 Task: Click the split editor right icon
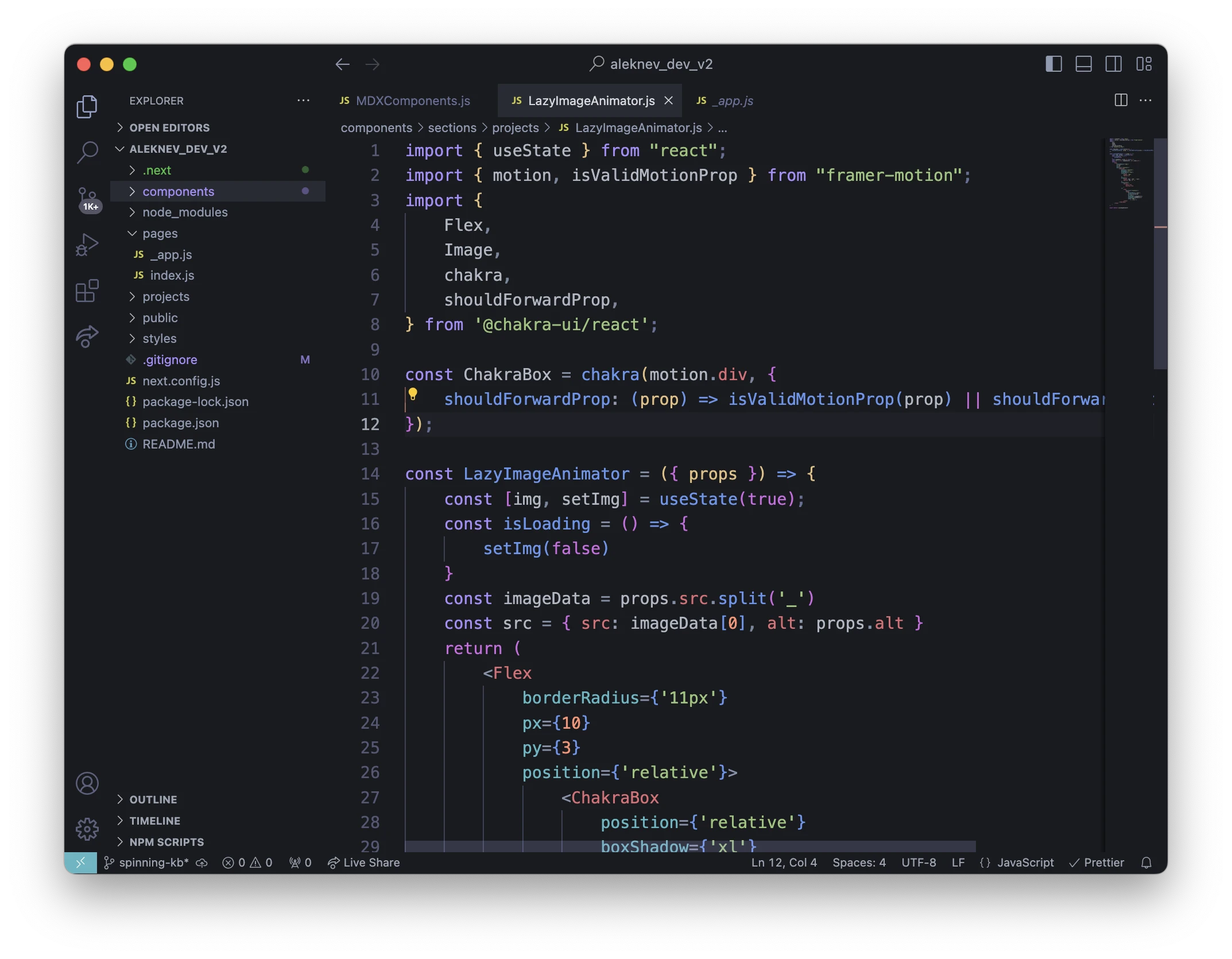[x=1121, y=100]
